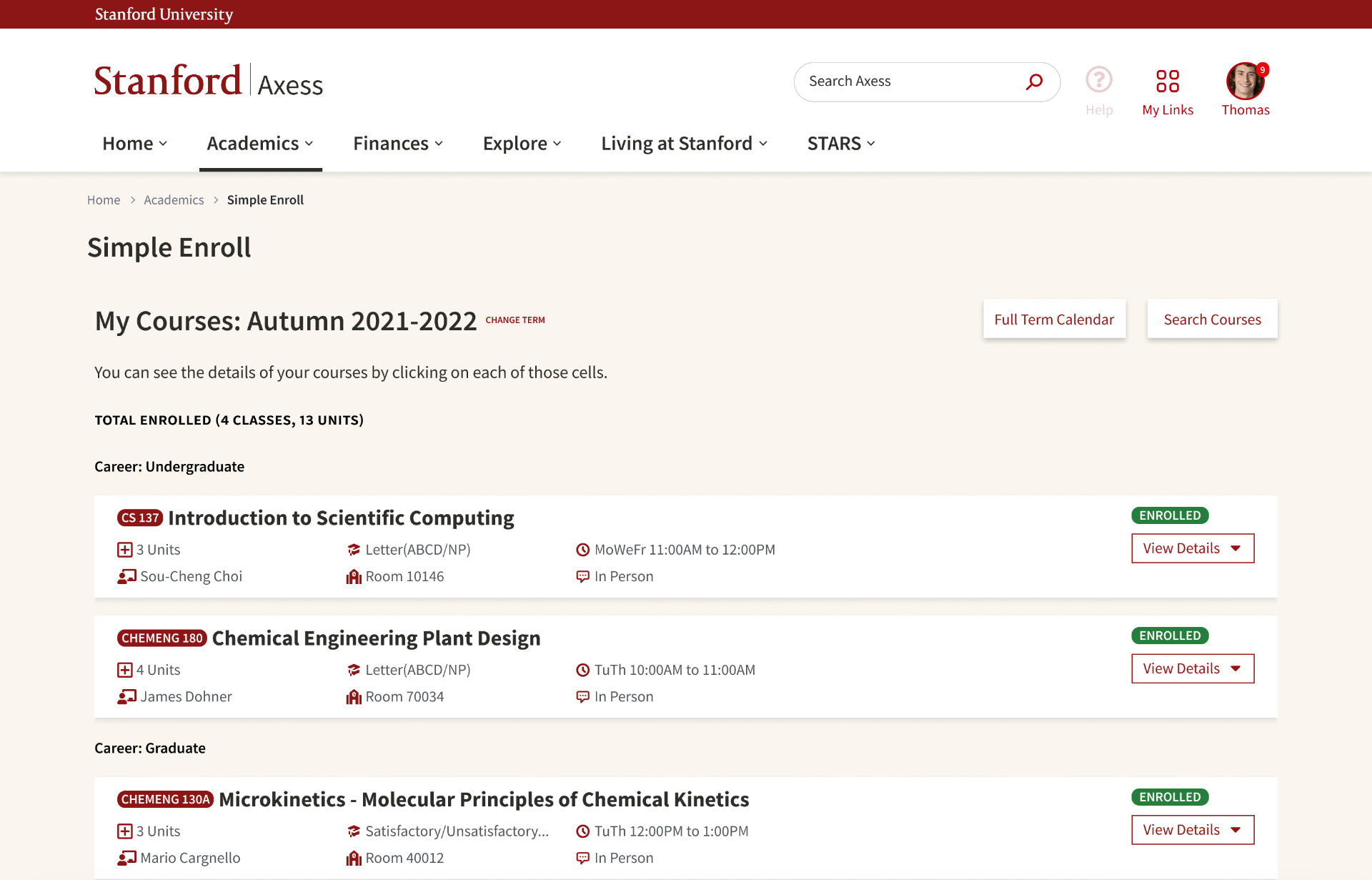Screen dimensions: 1372x880
Task: Open the Finances menu
Action: 398,144
